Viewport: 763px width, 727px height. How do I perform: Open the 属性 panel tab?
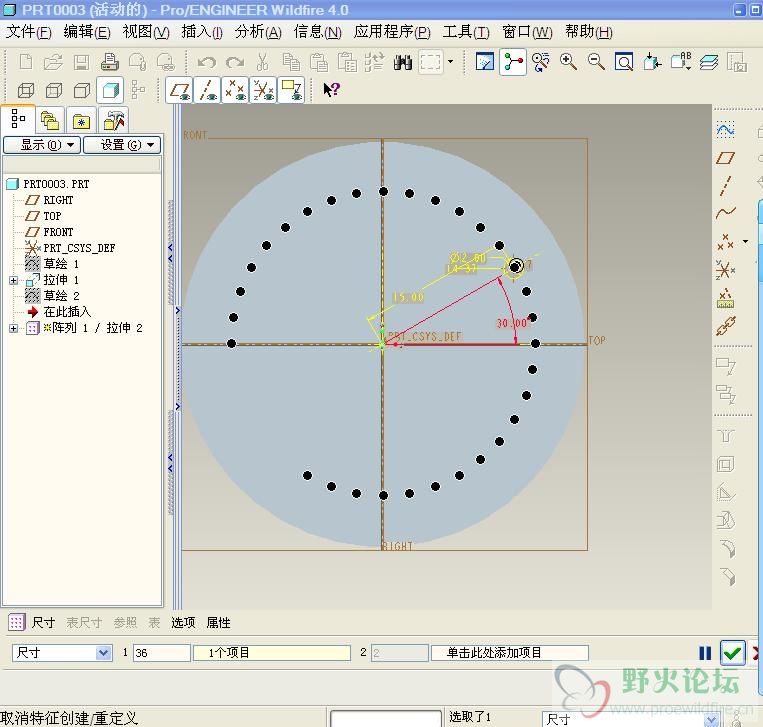pyautogui.click(x=218, y=622)
